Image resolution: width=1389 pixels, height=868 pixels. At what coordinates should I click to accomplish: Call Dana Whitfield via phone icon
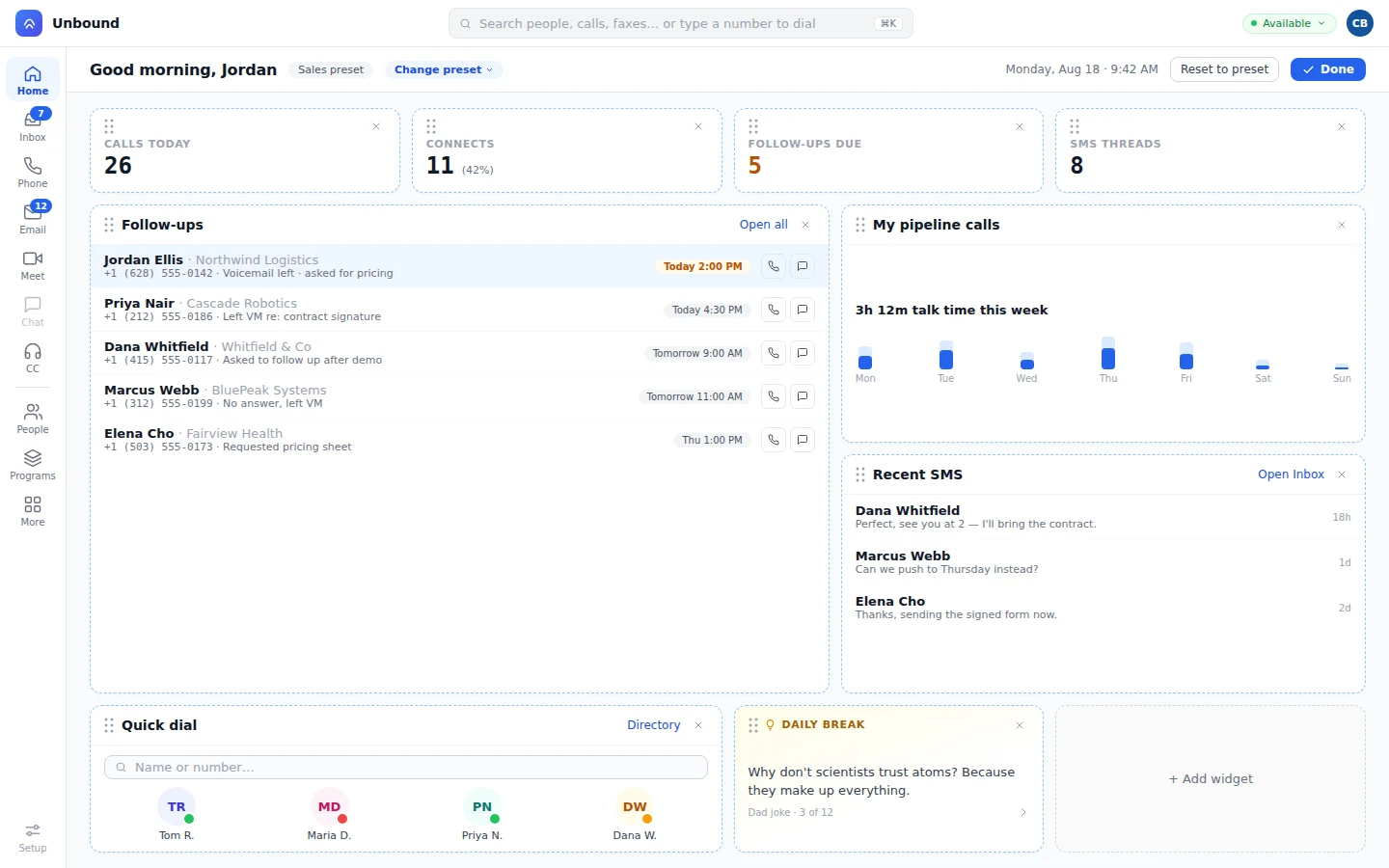coord(774,353)
